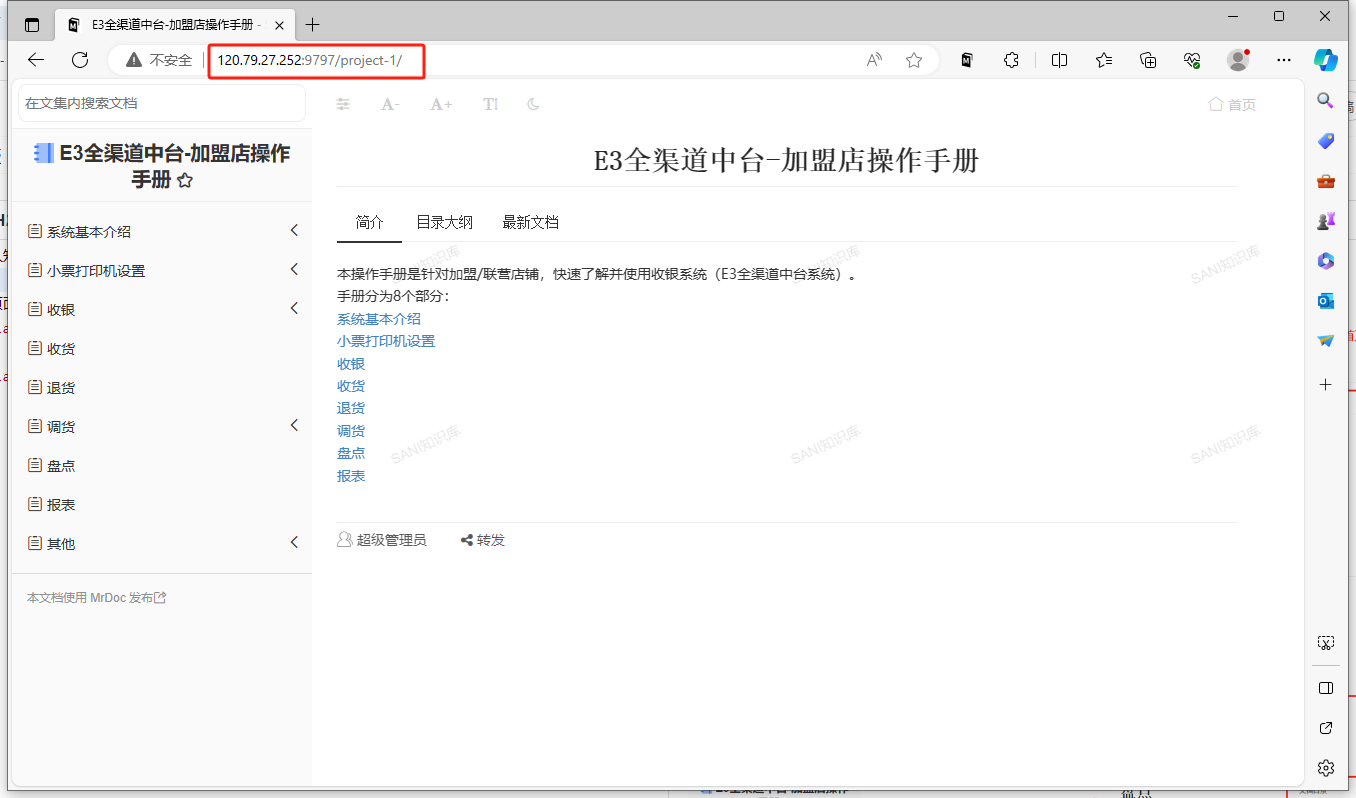Image resolution: width=1356 pixels, height=798 pixels.
Task: Star the collection next to the manual title
Action: point(184,181)
